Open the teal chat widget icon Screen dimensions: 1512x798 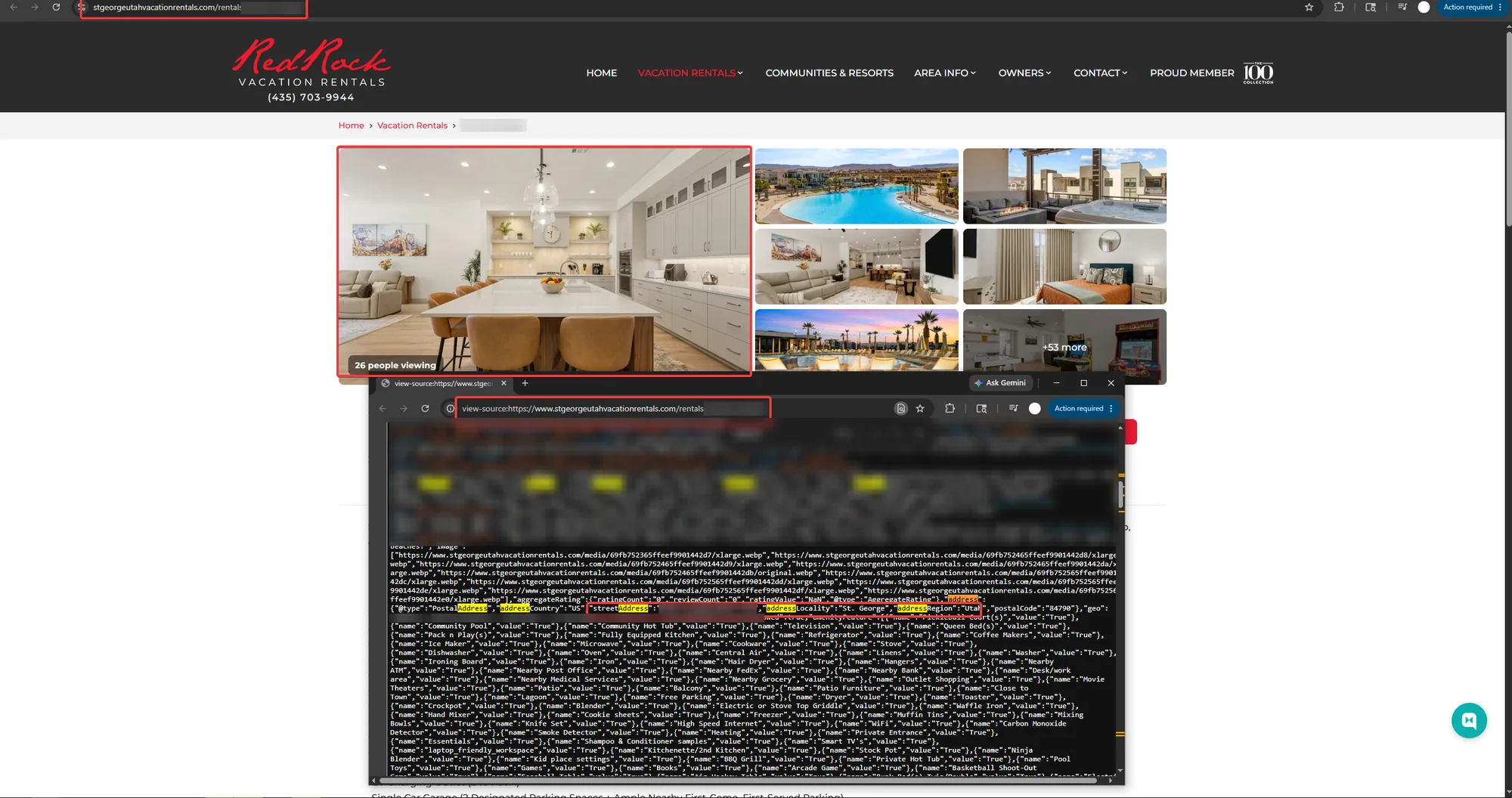click(1469, 720)
